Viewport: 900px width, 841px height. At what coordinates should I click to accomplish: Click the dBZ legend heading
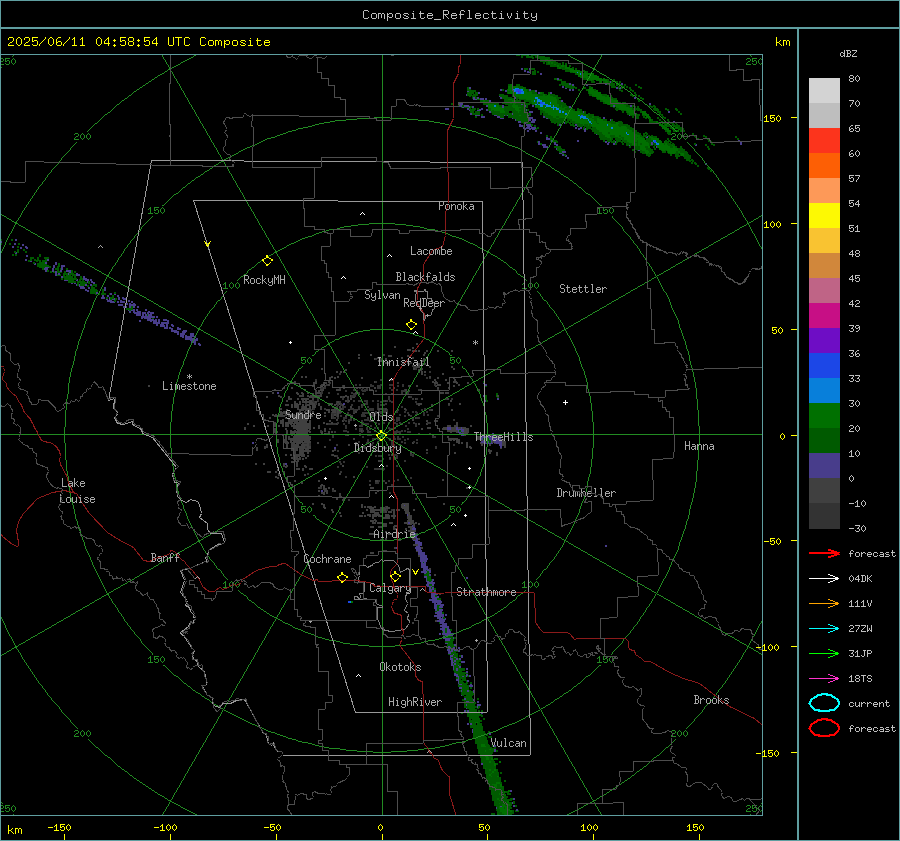coord(848,53)
